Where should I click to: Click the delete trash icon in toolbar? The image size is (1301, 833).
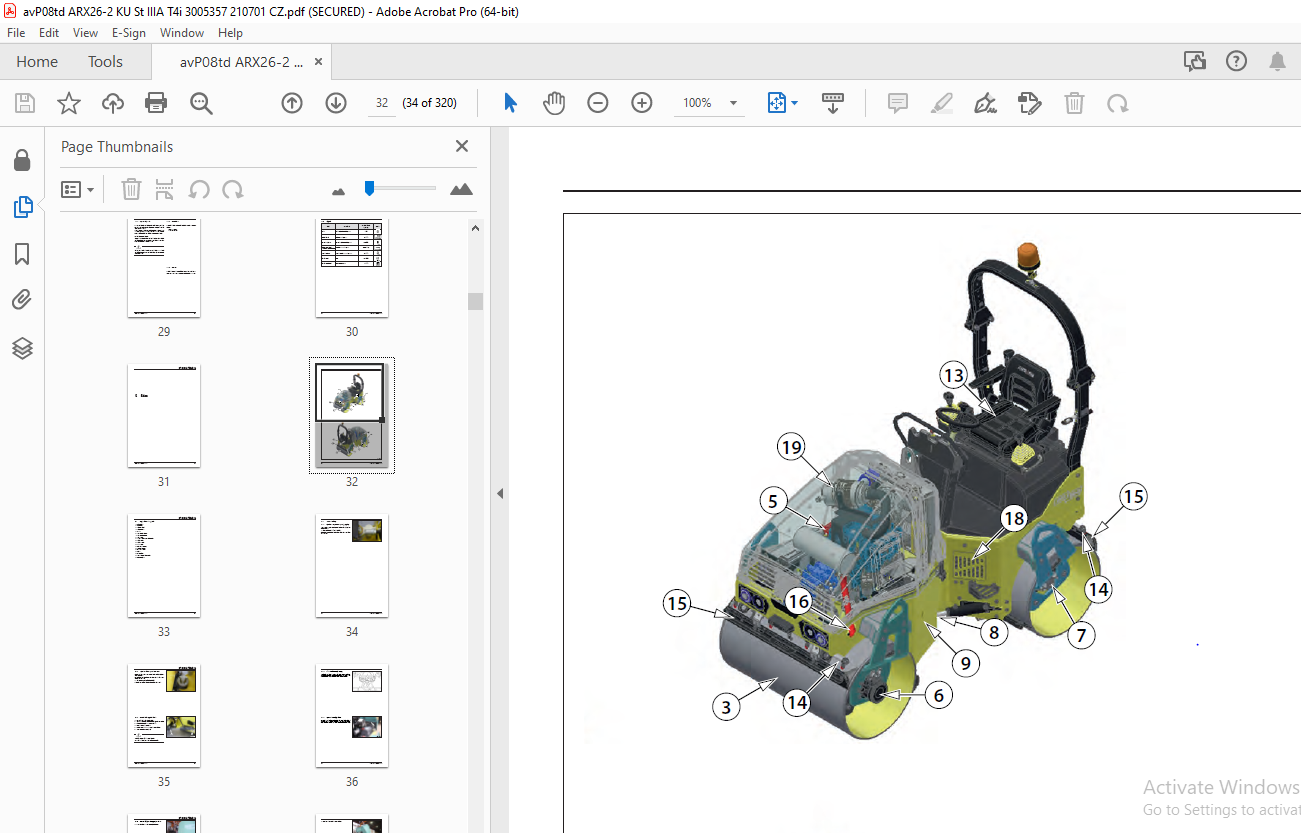(1074, 103)
